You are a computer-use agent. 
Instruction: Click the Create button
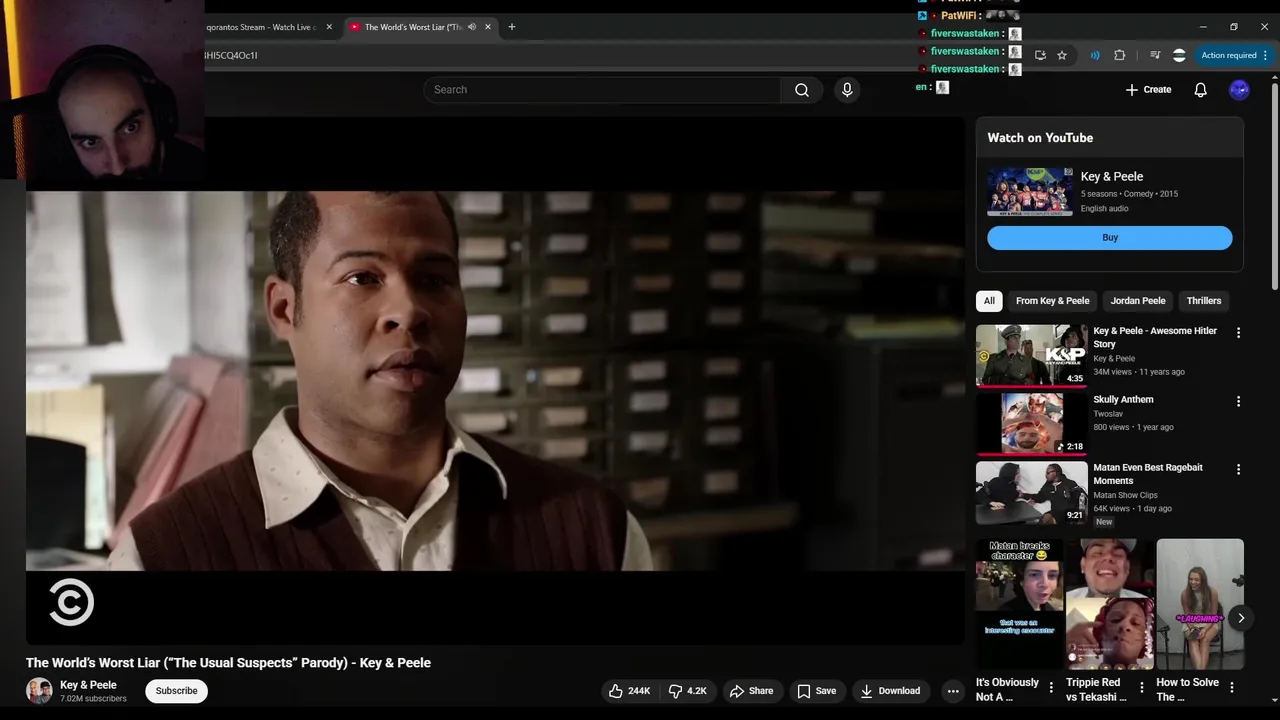[1148, 90]
